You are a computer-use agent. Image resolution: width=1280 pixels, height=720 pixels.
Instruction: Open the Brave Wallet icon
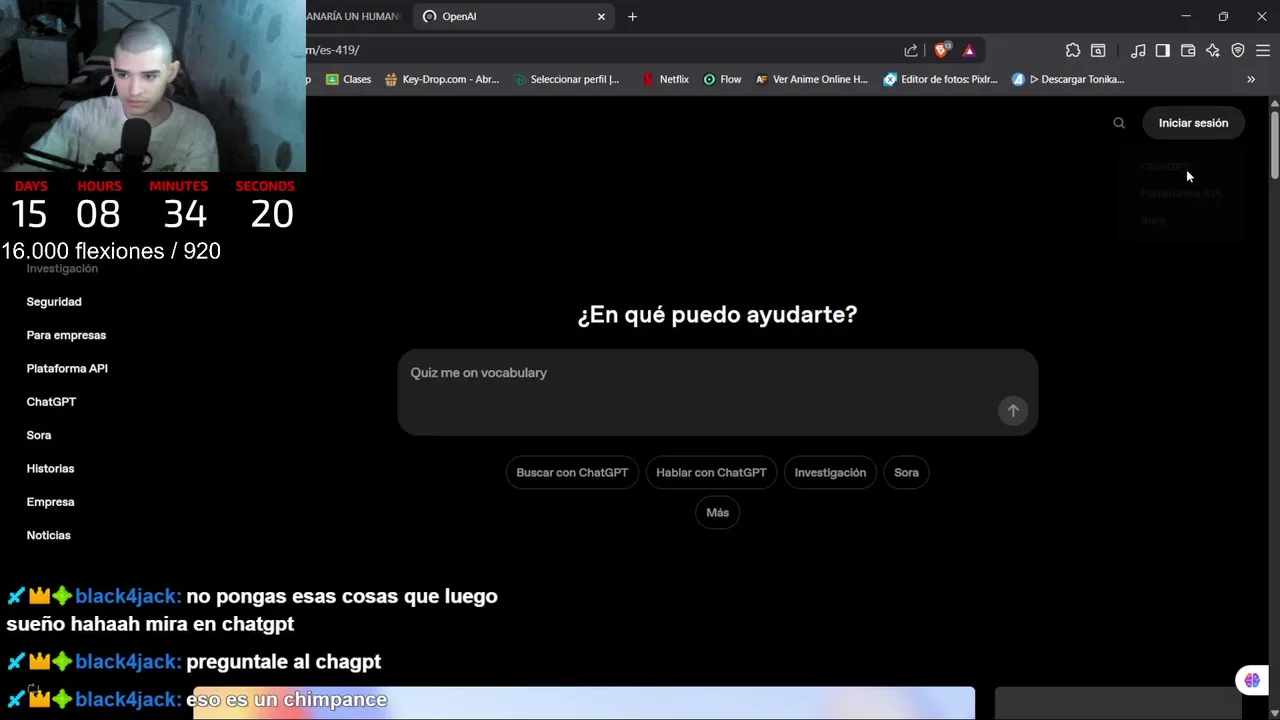1188,50
